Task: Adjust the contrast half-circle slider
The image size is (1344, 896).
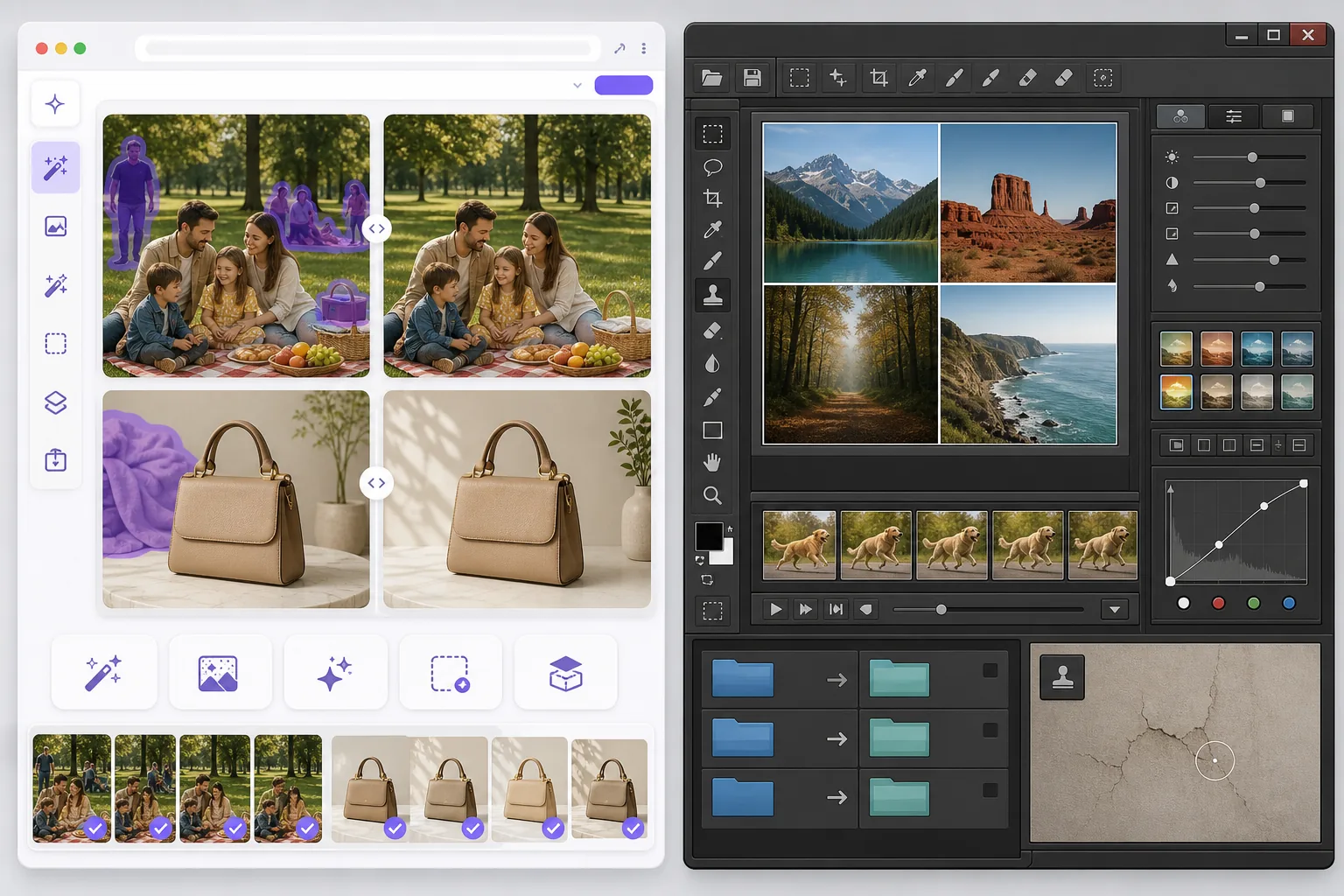Action: (x=1260, y=183)
